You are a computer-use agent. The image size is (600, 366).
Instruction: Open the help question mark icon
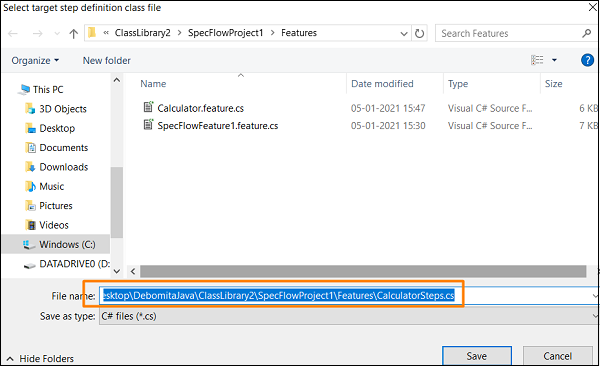tap(587, 60)
